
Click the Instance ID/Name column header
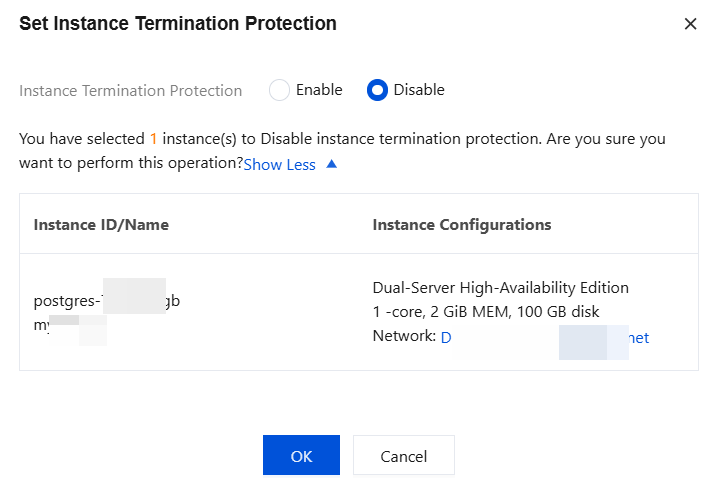pyautogui.click(x=101, y=225)
